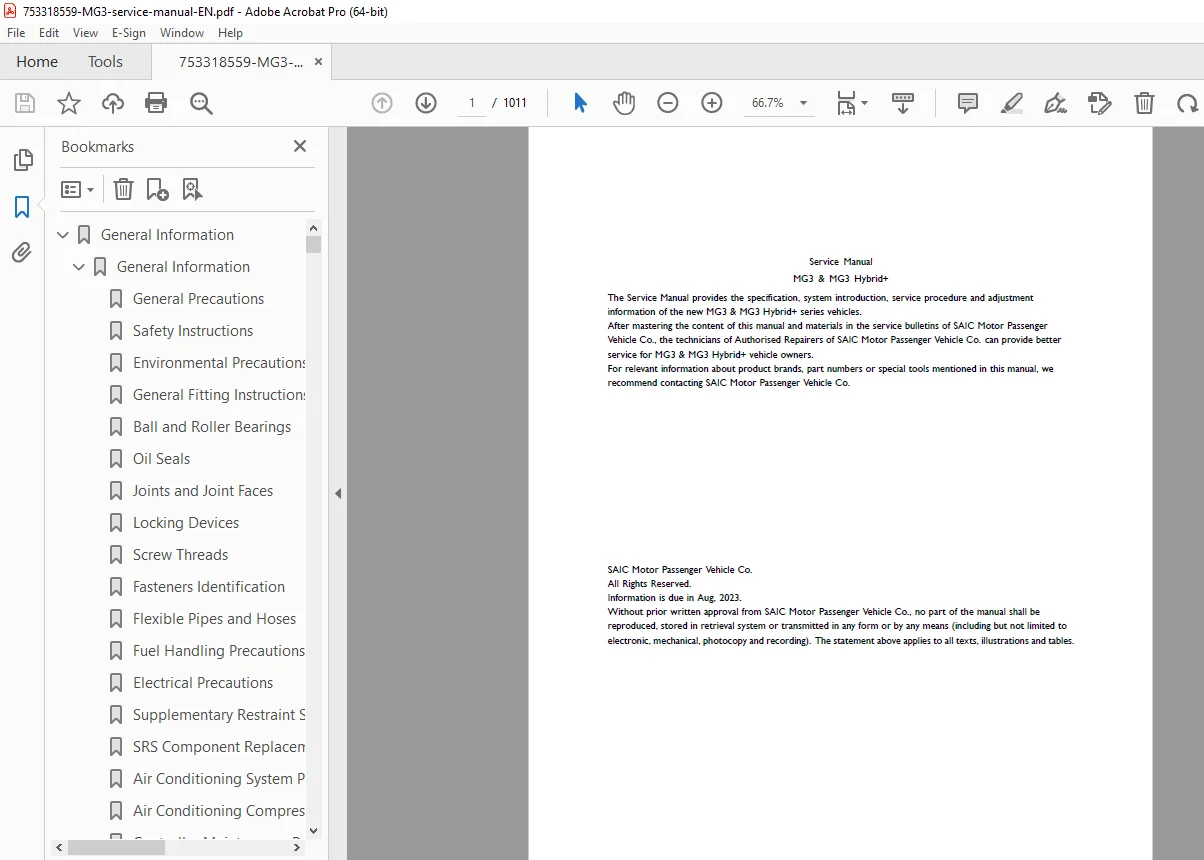This screenshot has width=1204, height=860.
Task: Go to the previous page arrow
Action: (x=382, y=103)
